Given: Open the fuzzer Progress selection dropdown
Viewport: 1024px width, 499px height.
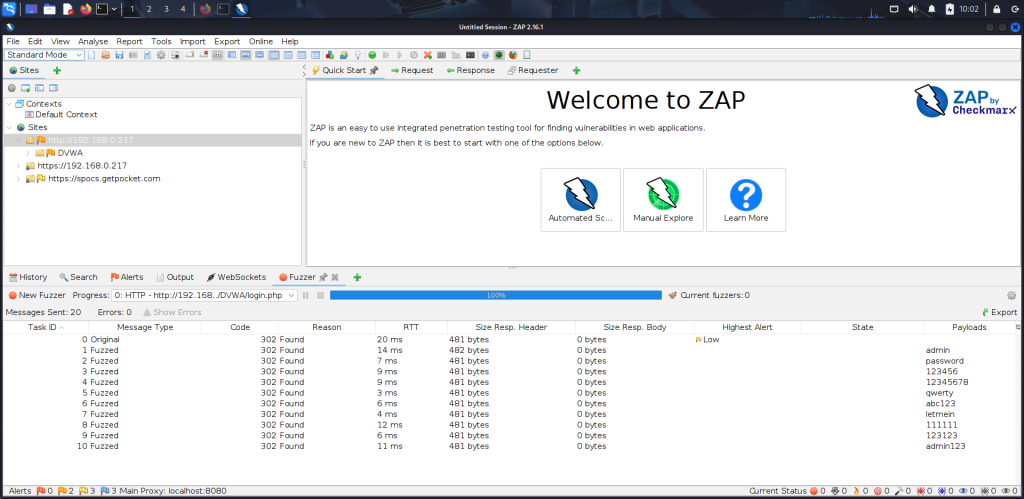Looking at the screenshot, I should click(x=204, y=295).
